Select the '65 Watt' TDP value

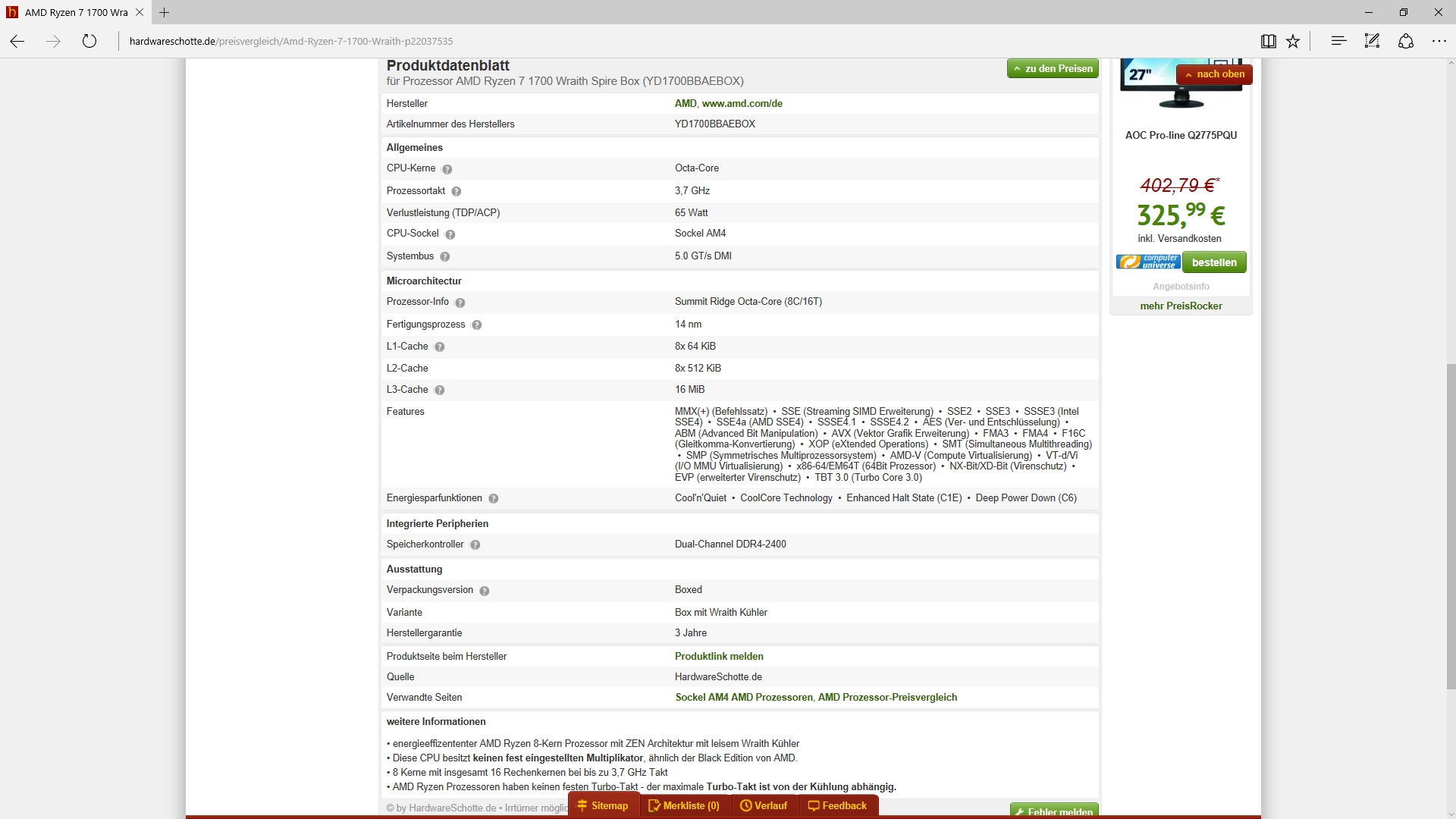click(x=692, y=212)
